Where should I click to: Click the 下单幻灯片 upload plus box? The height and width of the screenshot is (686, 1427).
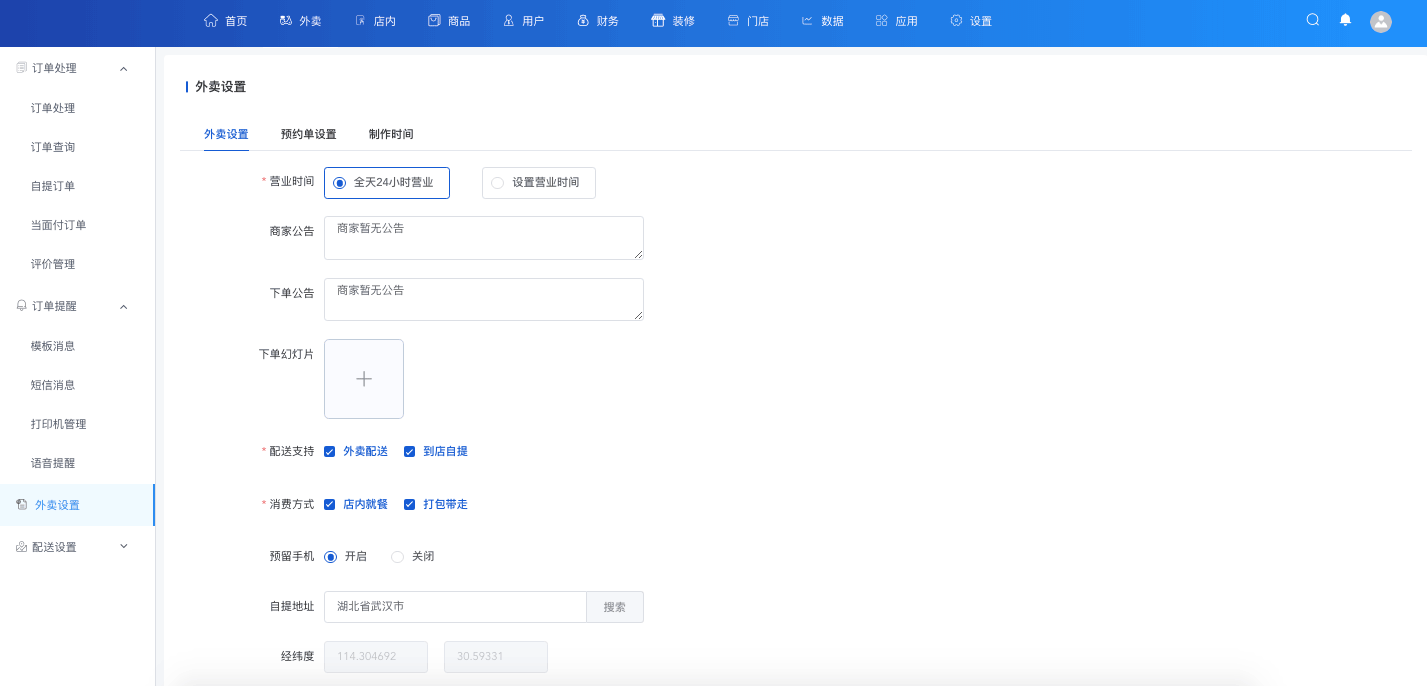click(x=364, y=379)
